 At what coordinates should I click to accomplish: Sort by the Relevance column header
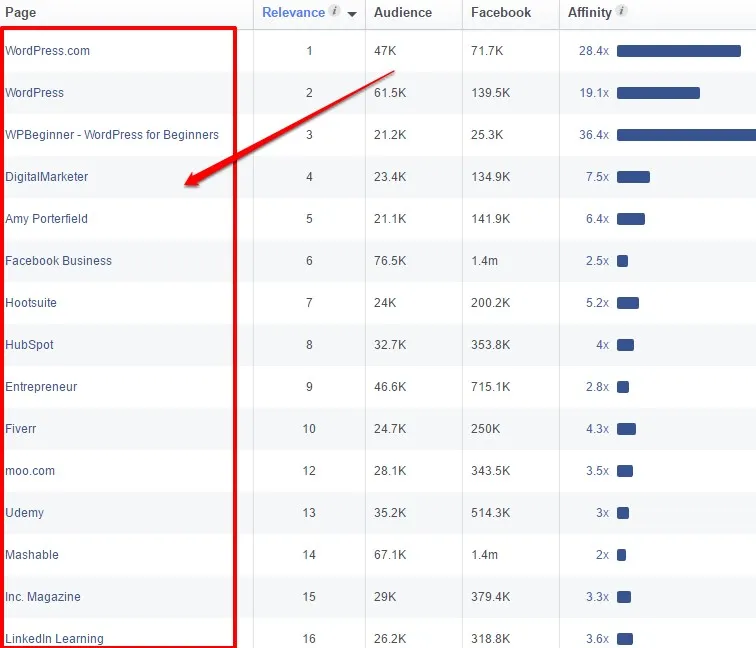293,13
